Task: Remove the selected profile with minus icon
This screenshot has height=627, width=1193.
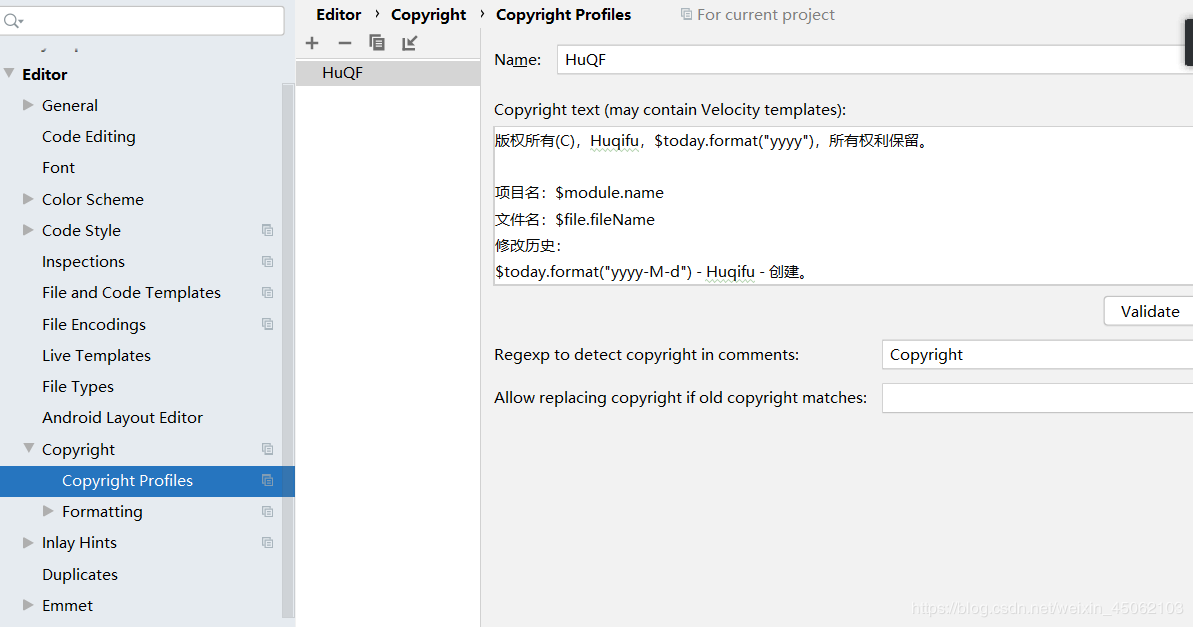Action: pos(345,43)
